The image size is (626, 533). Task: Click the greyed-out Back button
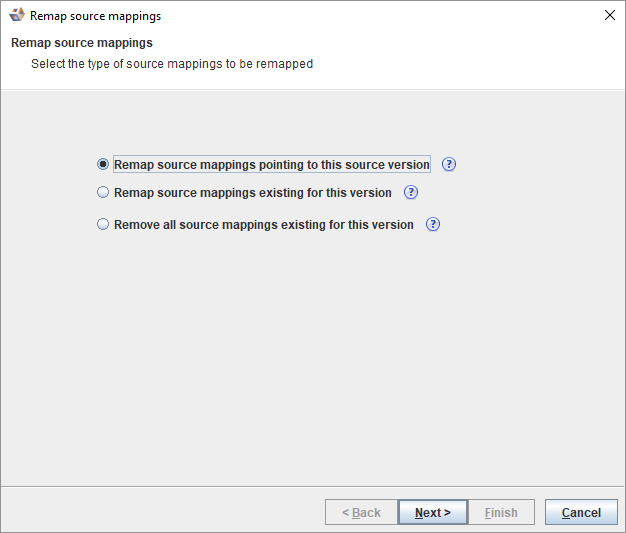coord(361,512)
